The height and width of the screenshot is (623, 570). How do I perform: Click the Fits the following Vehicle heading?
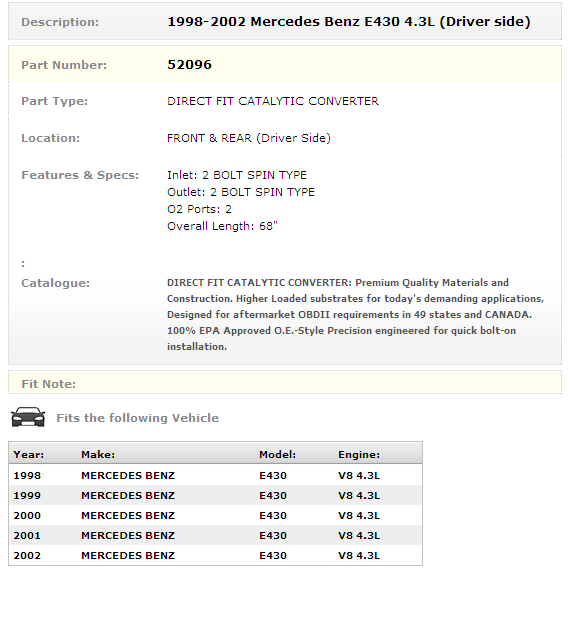[x=137, y=418]
